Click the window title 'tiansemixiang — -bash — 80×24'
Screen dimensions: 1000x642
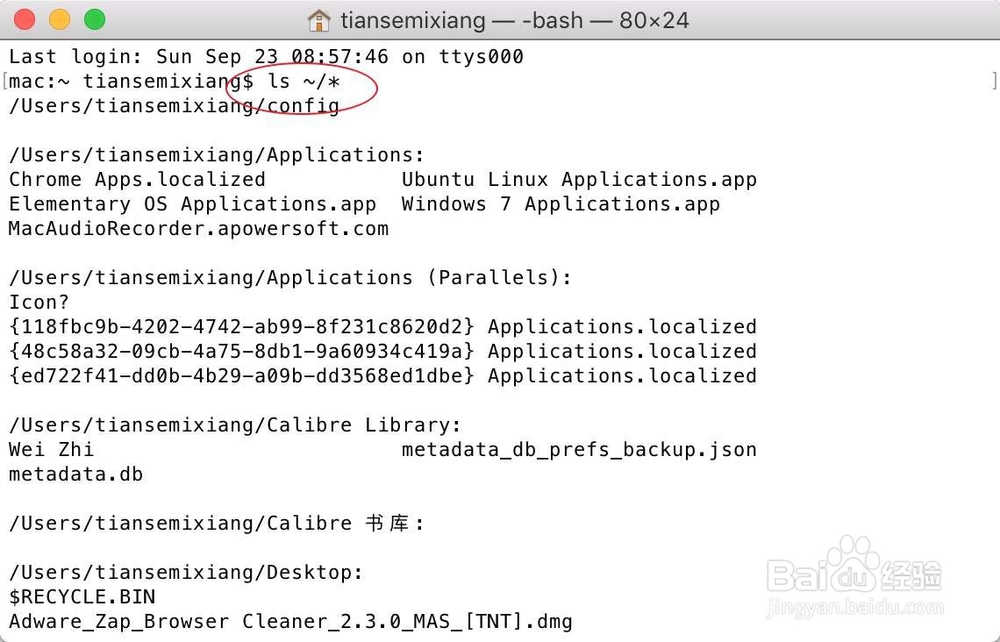pos(514,20)
